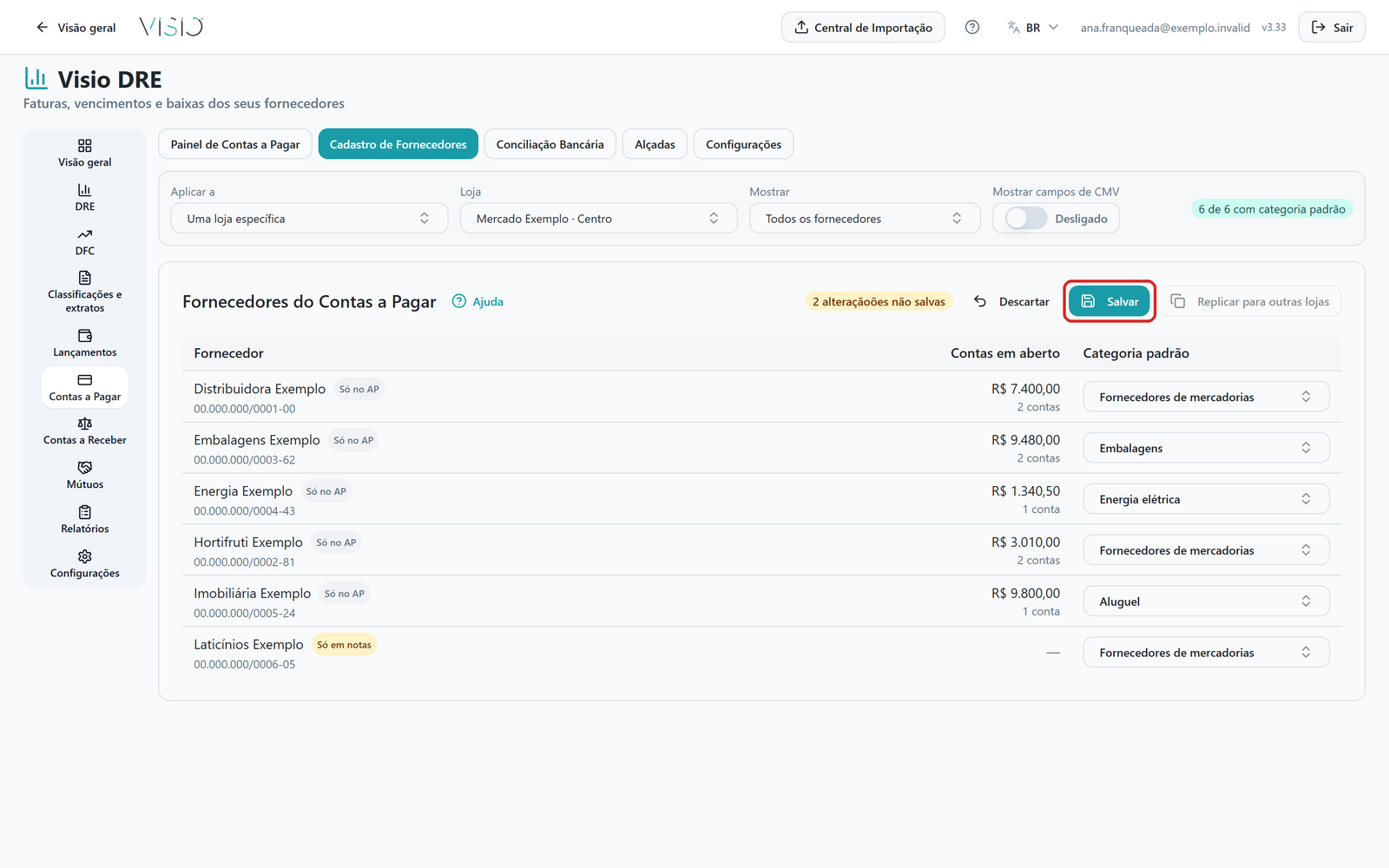Select Contas a Pagar sidebar item

(x=85, y=387)
